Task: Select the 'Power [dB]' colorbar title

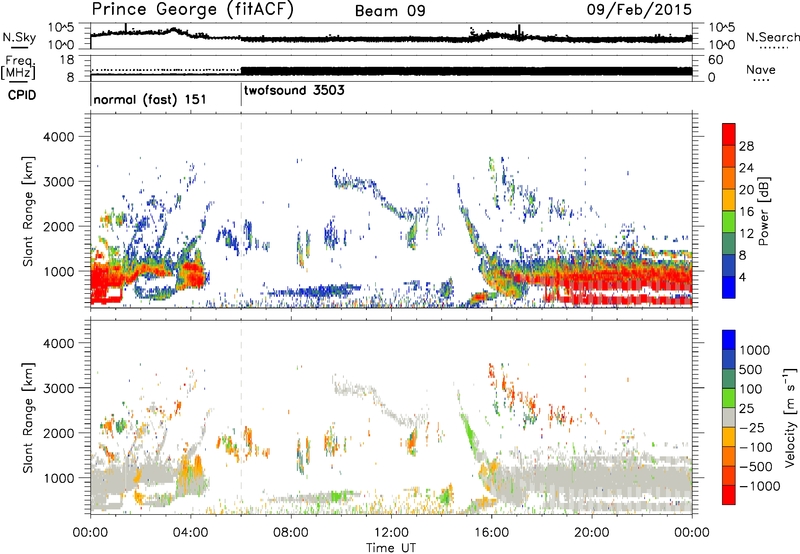Action: (x=763, y=211)
